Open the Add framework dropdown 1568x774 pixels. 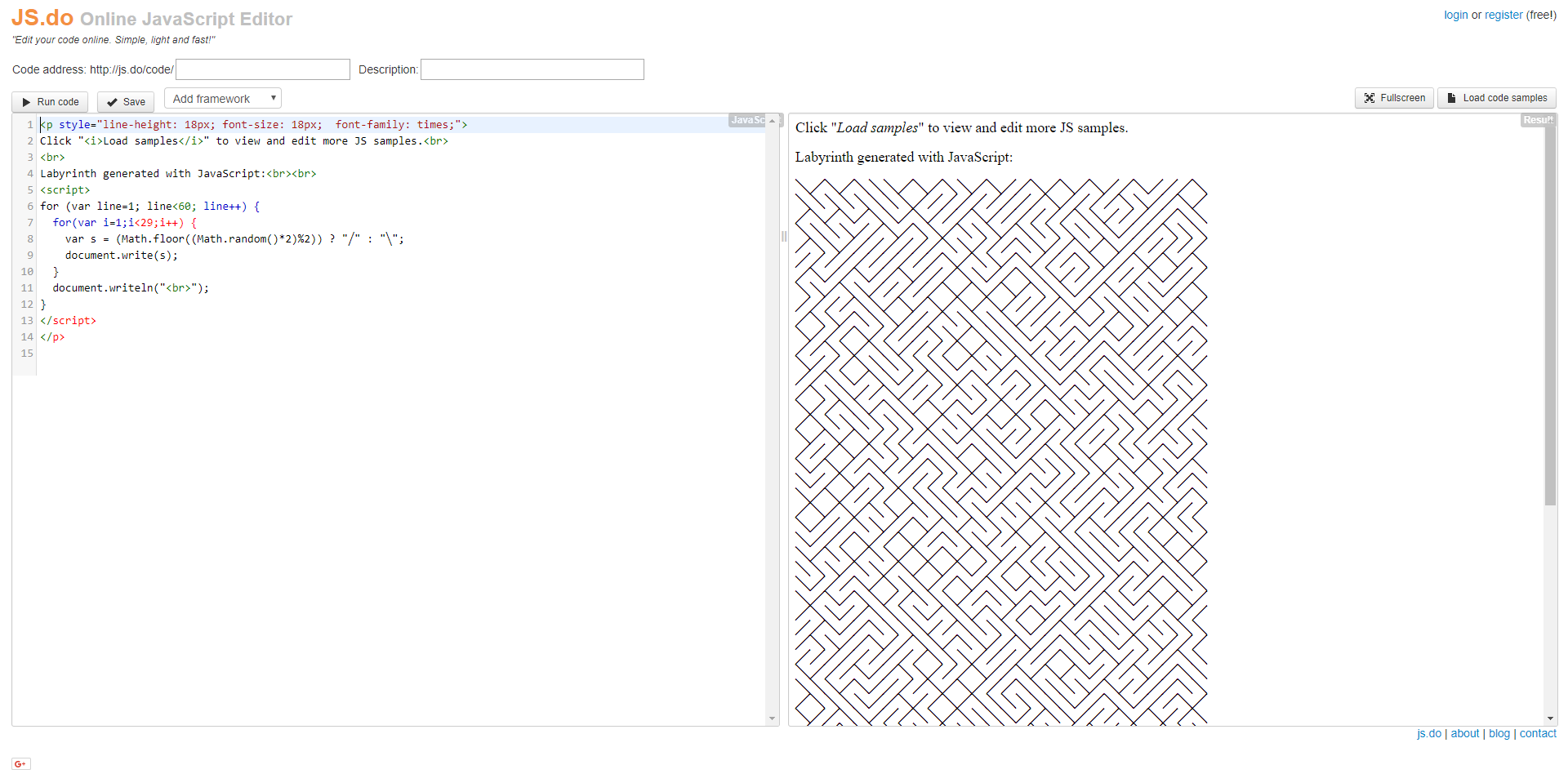tap(223, 99)
